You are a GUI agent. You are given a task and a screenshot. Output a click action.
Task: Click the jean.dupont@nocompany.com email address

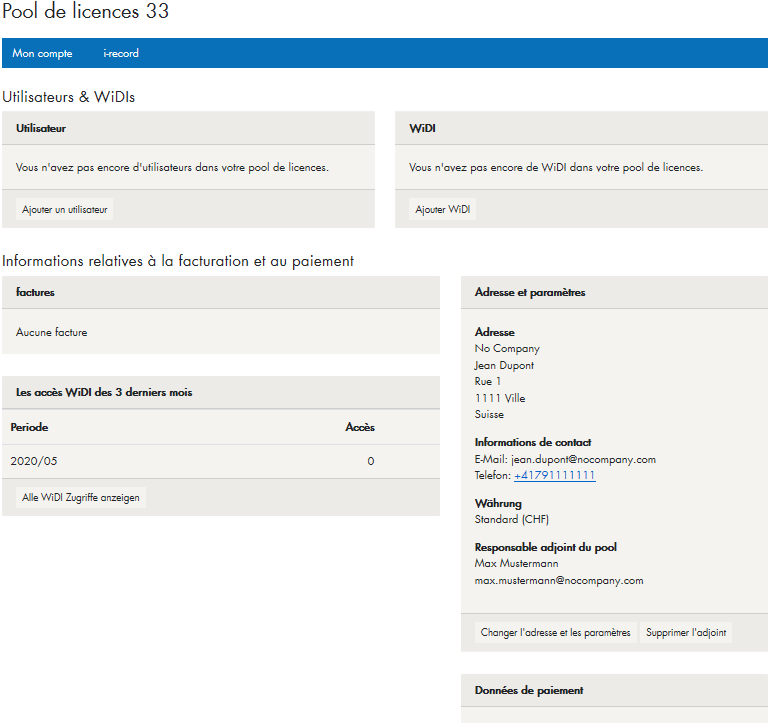point(583,460)
